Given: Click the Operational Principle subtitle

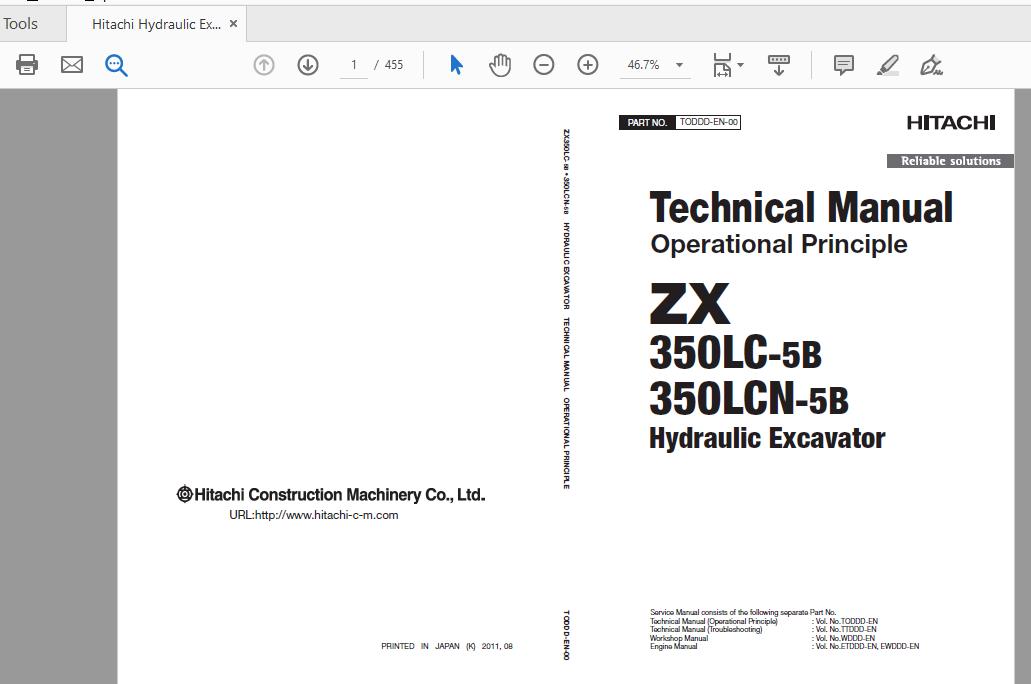Looking at the screenshot, I should coord(779,244).
